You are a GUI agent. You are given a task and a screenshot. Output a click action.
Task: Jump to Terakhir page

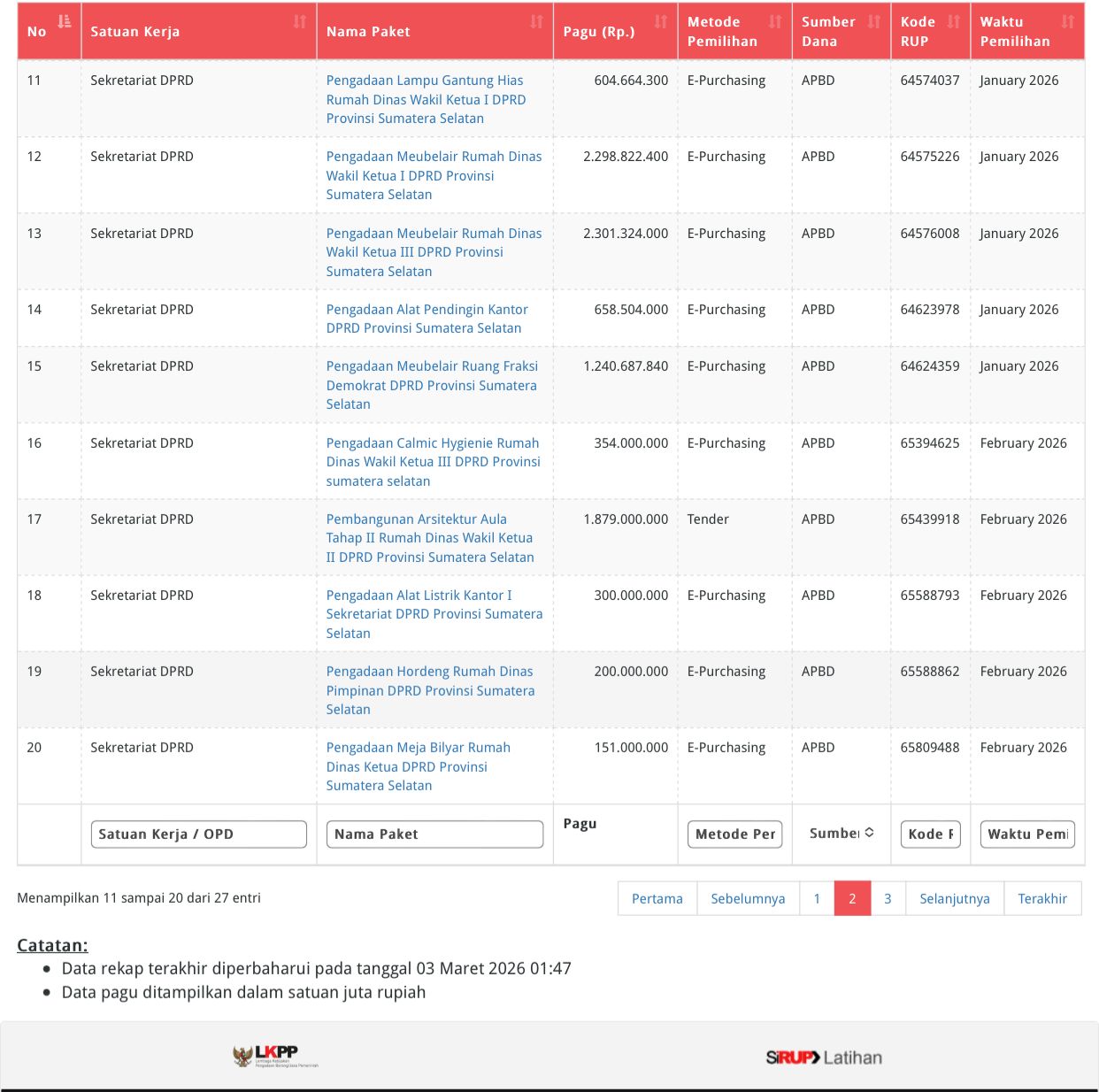click(1041, 898)
